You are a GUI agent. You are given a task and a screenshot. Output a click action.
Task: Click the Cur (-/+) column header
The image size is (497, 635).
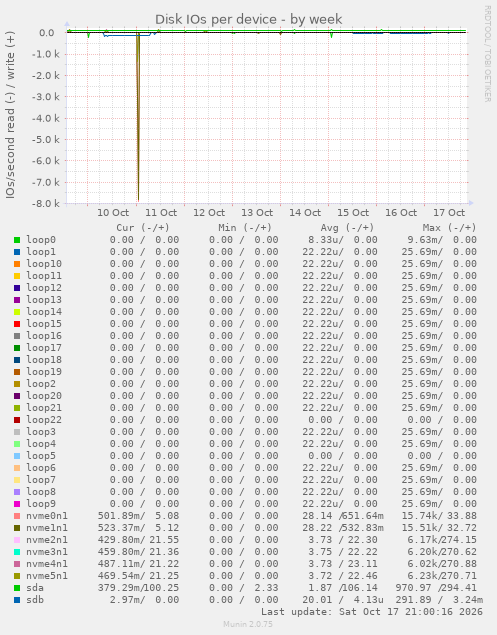(x=143, y=228)
